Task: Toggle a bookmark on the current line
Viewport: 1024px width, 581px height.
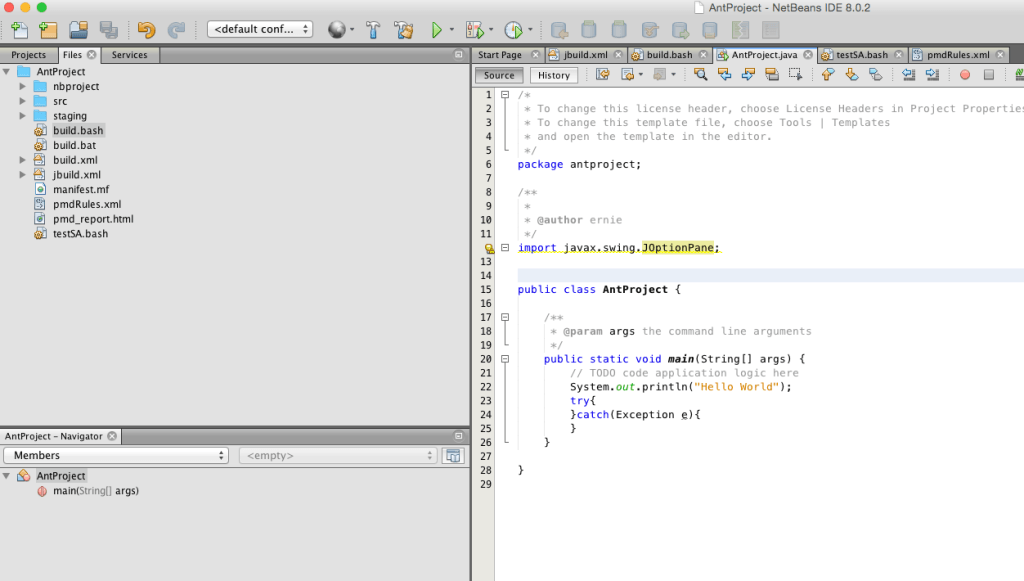Action: (x=876, y=75)
